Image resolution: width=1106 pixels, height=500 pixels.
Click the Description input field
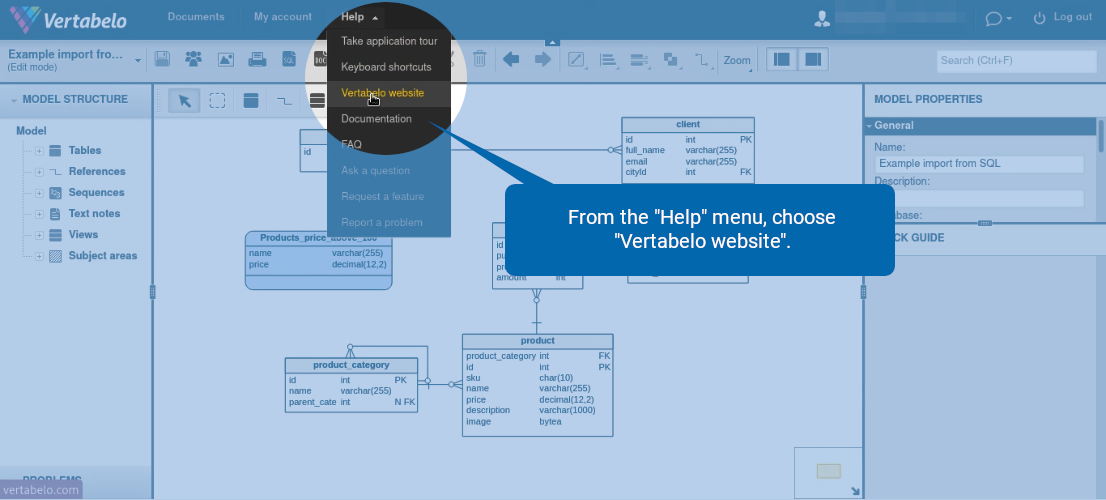click(x=979, y=198)
